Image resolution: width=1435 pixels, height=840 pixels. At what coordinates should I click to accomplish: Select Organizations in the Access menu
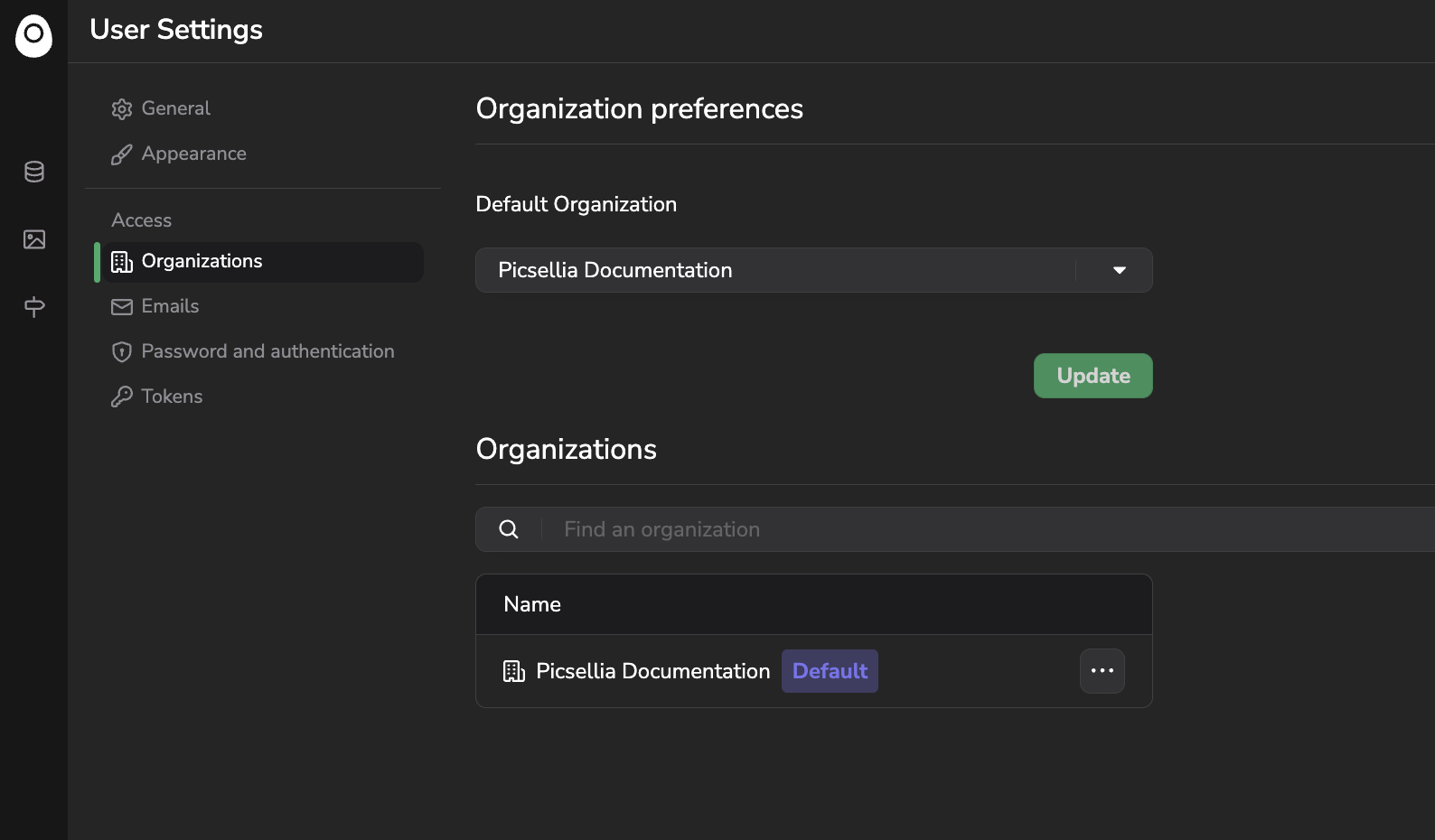pyautogui.click(x=202, y=261)
